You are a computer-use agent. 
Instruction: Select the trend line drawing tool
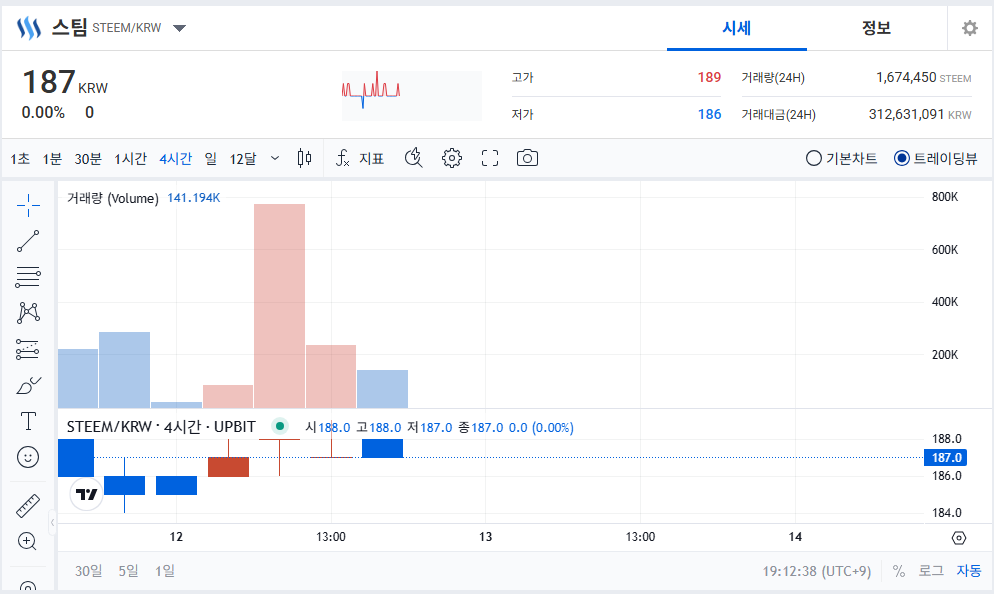(x=28, y=241)
